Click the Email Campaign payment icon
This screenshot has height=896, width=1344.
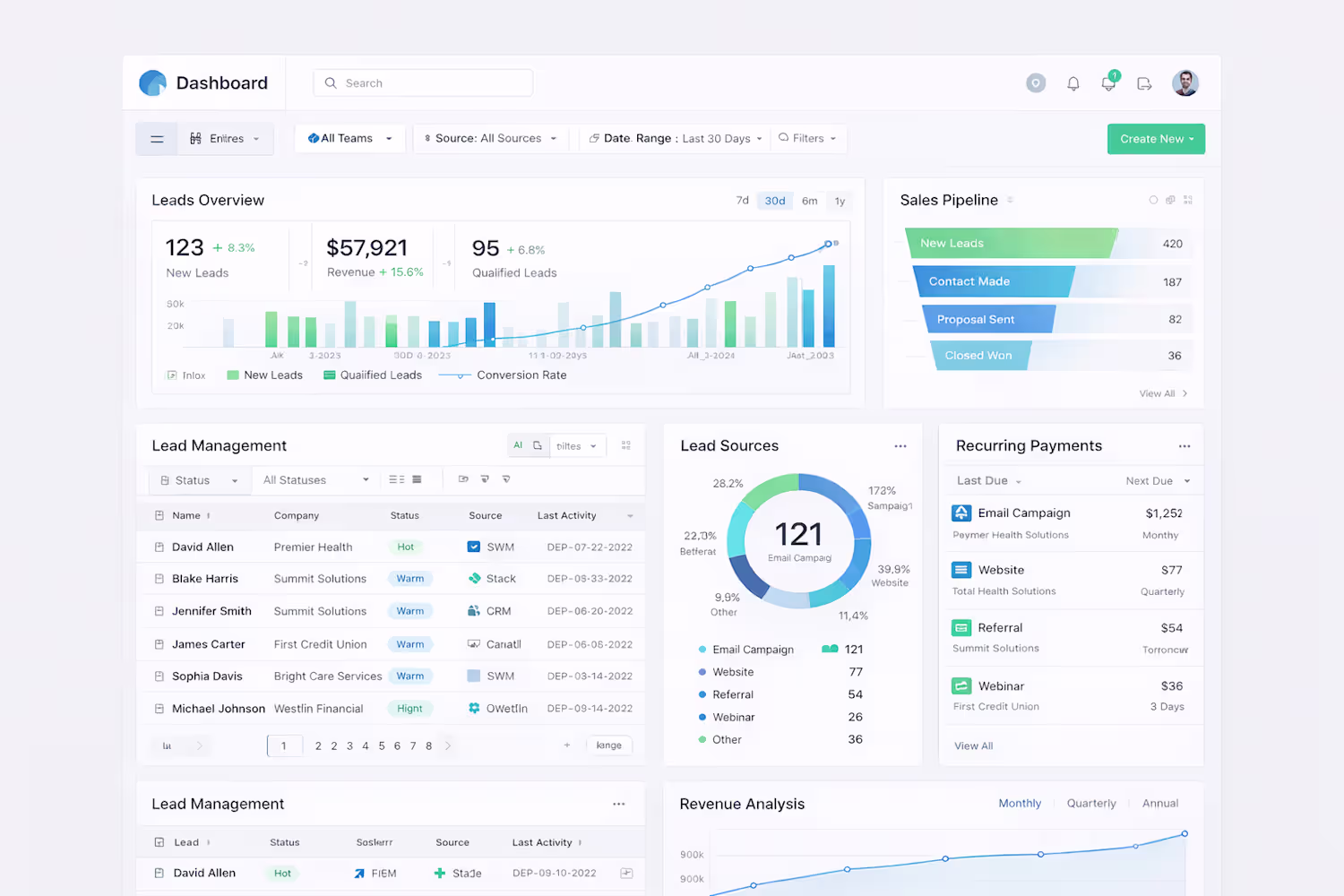click(961, 513)
